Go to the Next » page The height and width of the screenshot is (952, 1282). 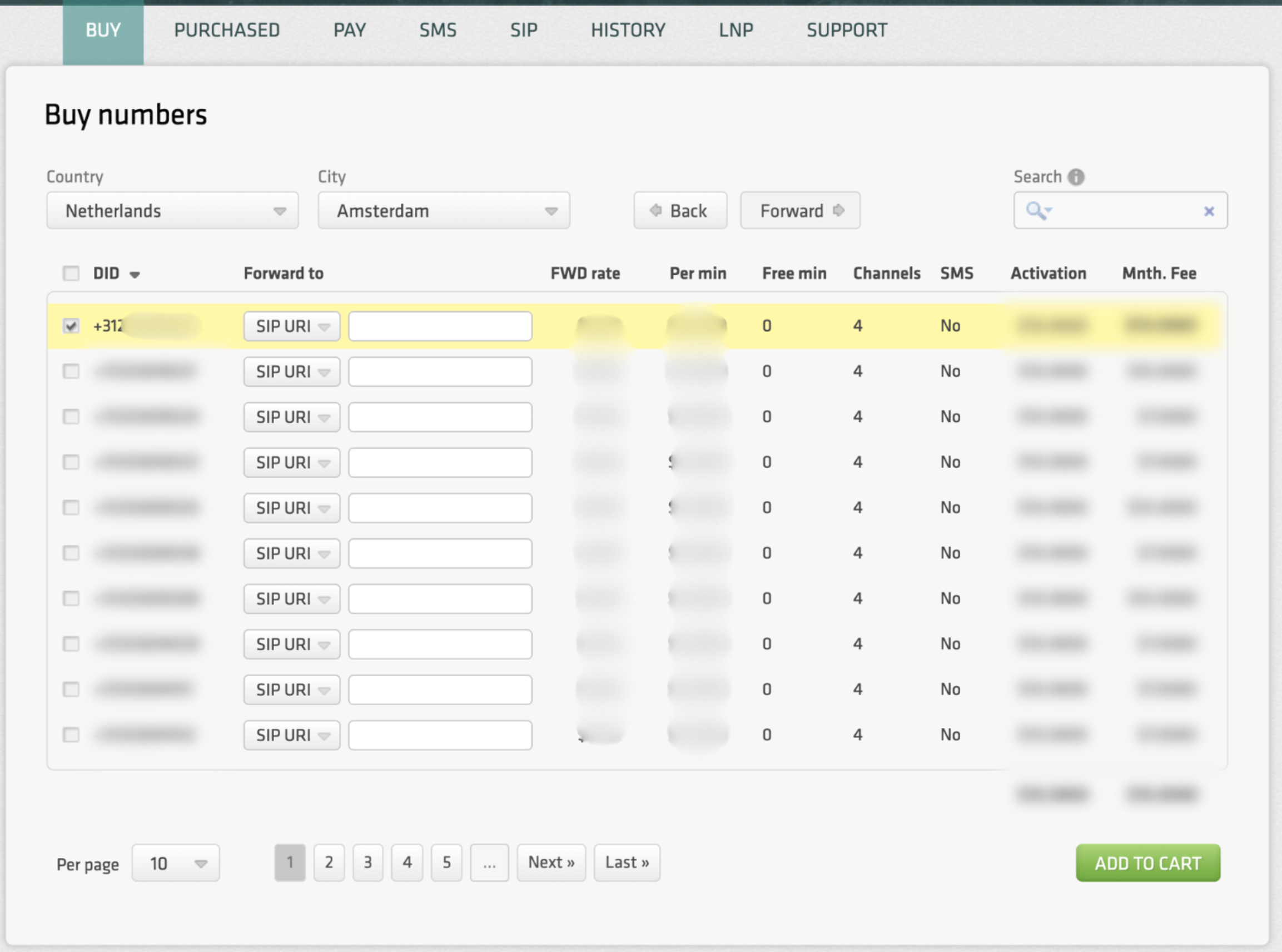[551, 862]
